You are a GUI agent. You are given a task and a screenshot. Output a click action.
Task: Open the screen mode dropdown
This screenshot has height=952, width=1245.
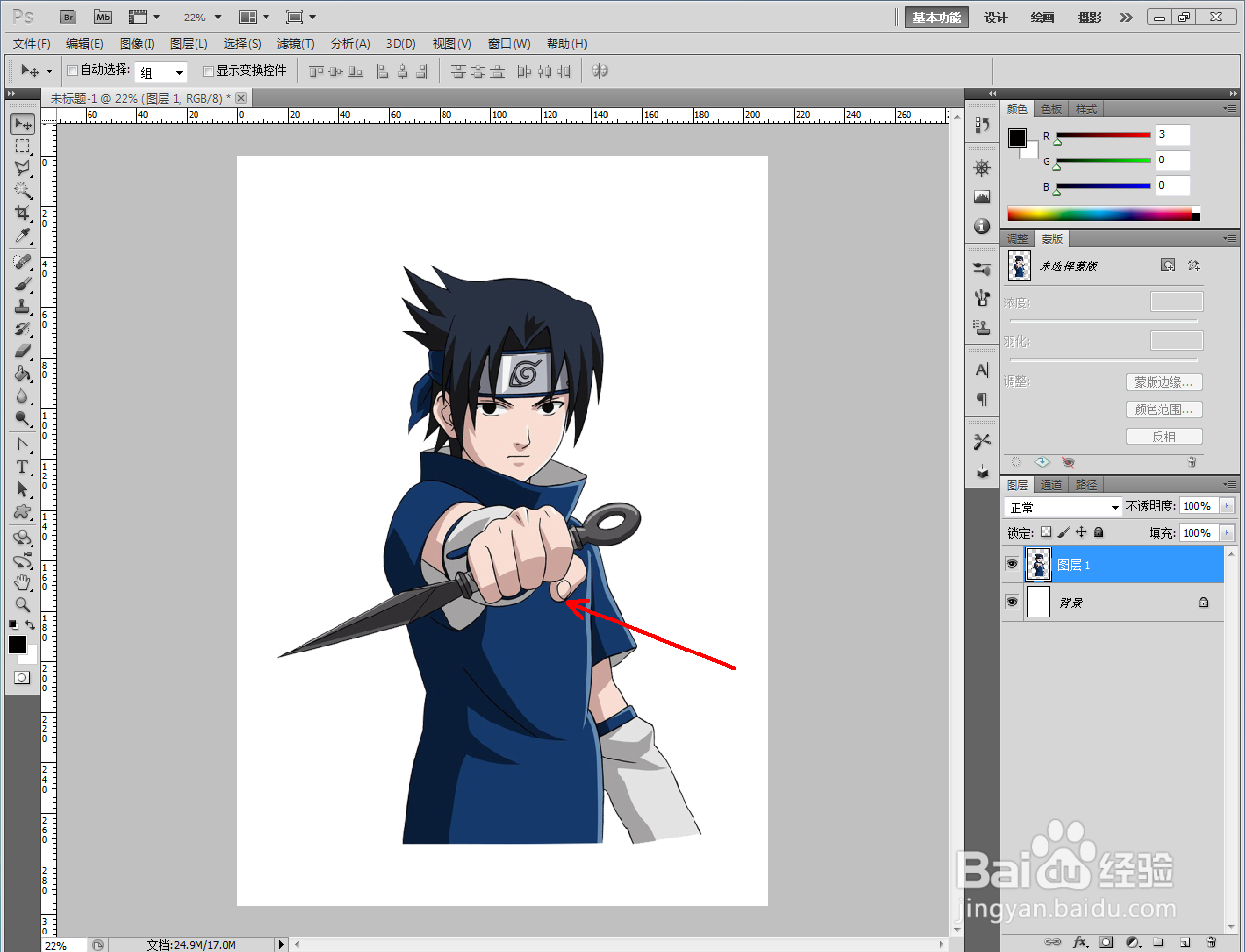302,18
